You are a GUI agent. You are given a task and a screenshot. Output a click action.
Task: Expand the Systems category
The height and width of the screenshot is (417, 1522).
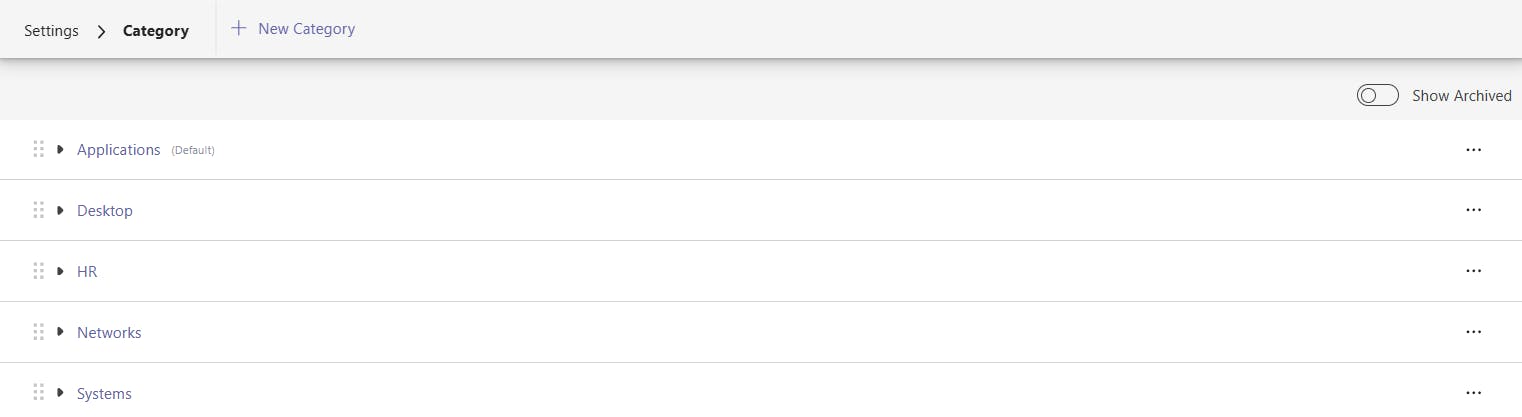tap(61, 393)
